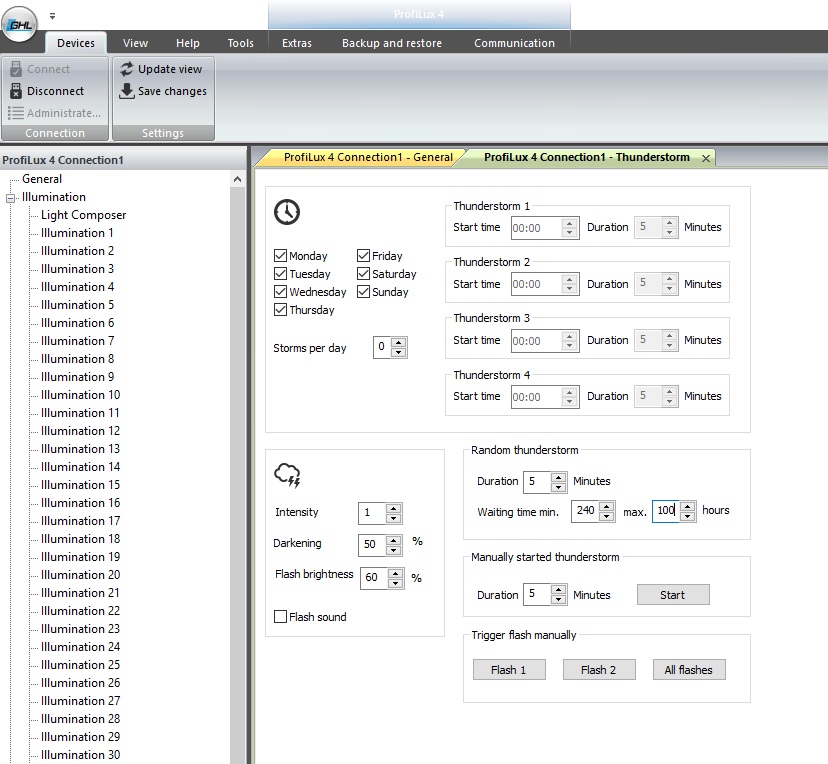Increase Thunderstorm 4 Duration spinner
828x764 pixels.
click(x=670, y=391)
